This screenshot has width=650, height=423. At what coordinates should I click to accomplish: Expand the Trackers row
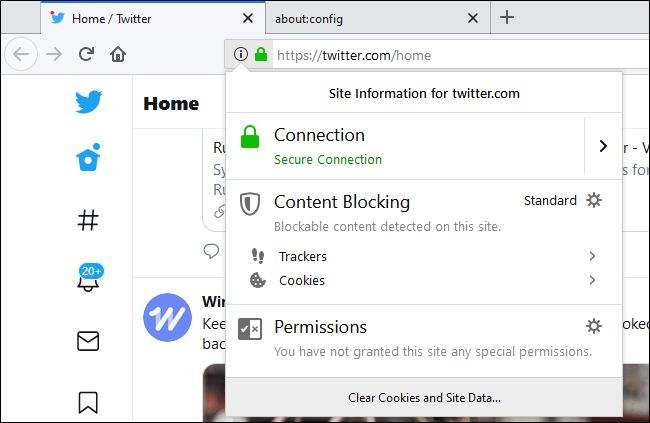click(424, 256)
